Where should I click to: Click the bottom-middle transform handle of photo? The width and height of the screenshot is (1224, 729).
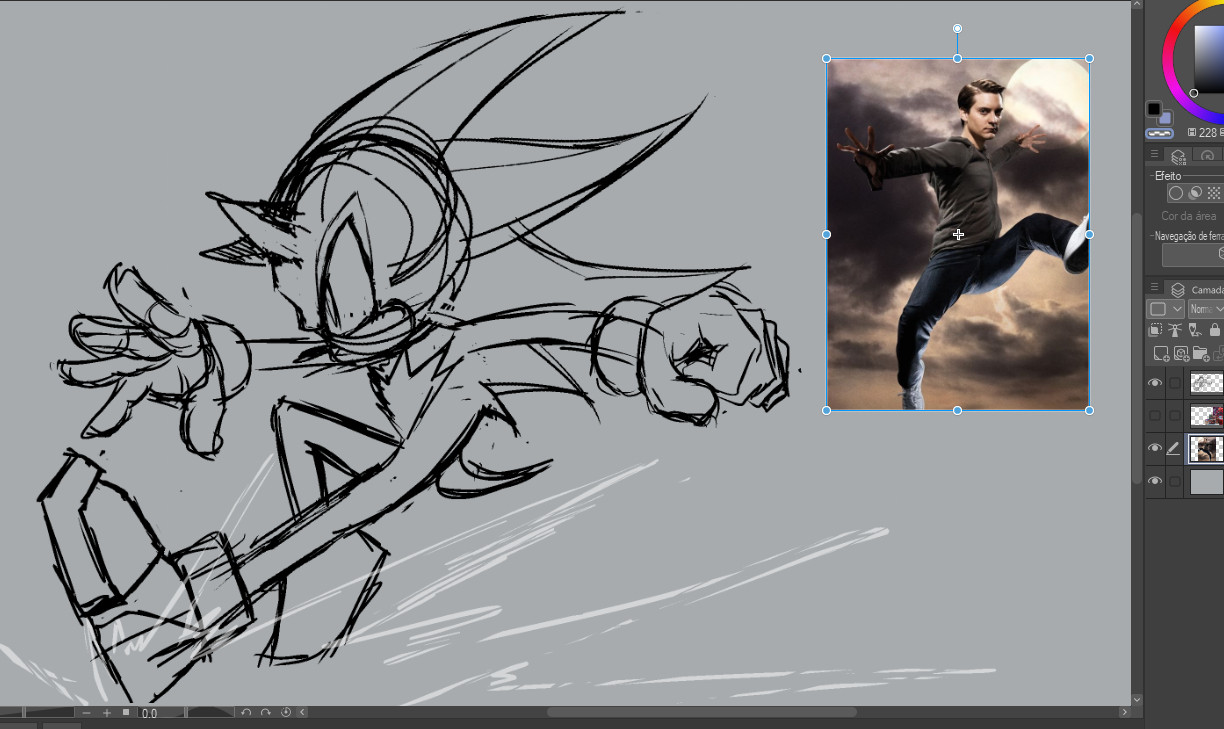tap(957, 410)
